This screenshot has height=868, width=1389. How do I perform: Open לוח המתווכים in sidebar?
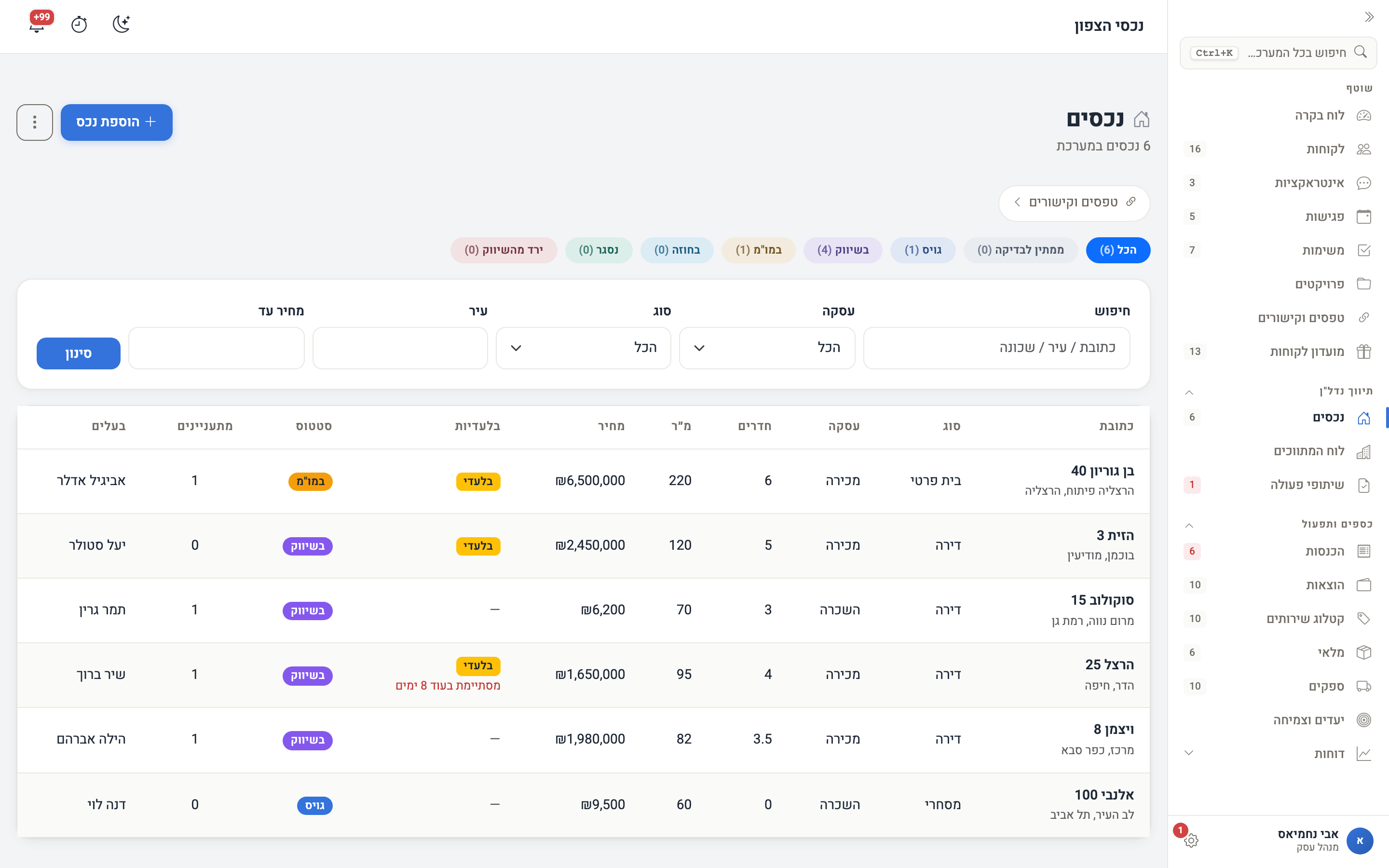tap(1278, 451)
